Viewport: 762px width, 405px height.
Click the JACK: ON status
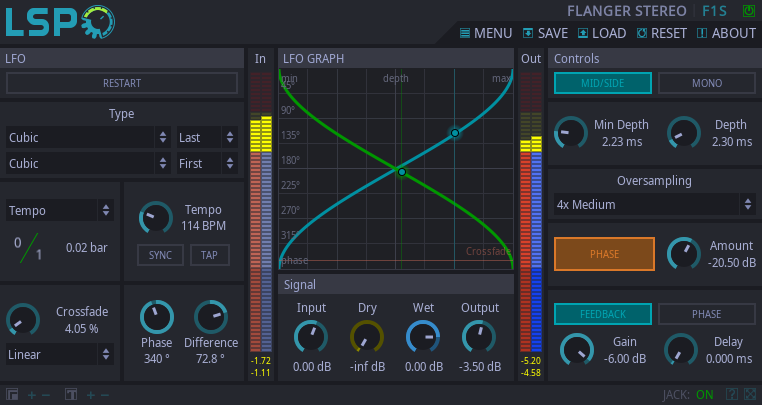click(688, 395)
